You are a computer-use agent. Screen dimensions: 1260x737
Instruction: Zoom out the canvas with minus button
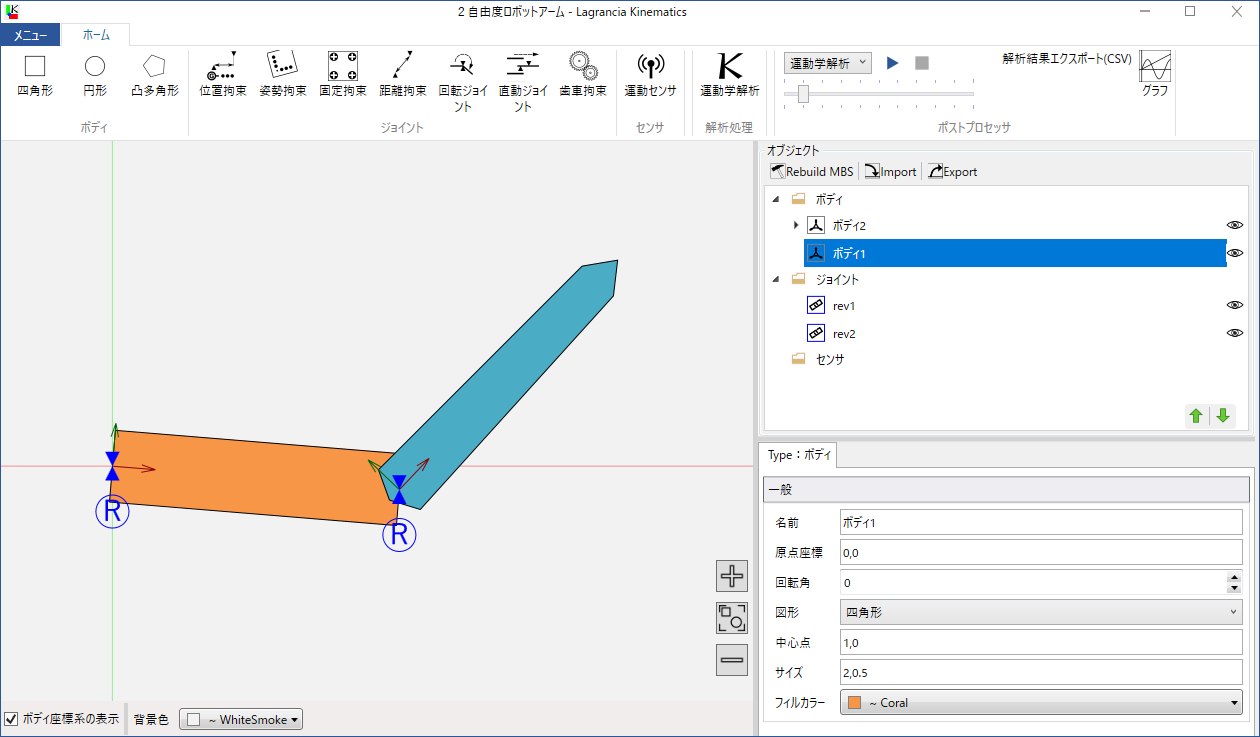[732, 660]
